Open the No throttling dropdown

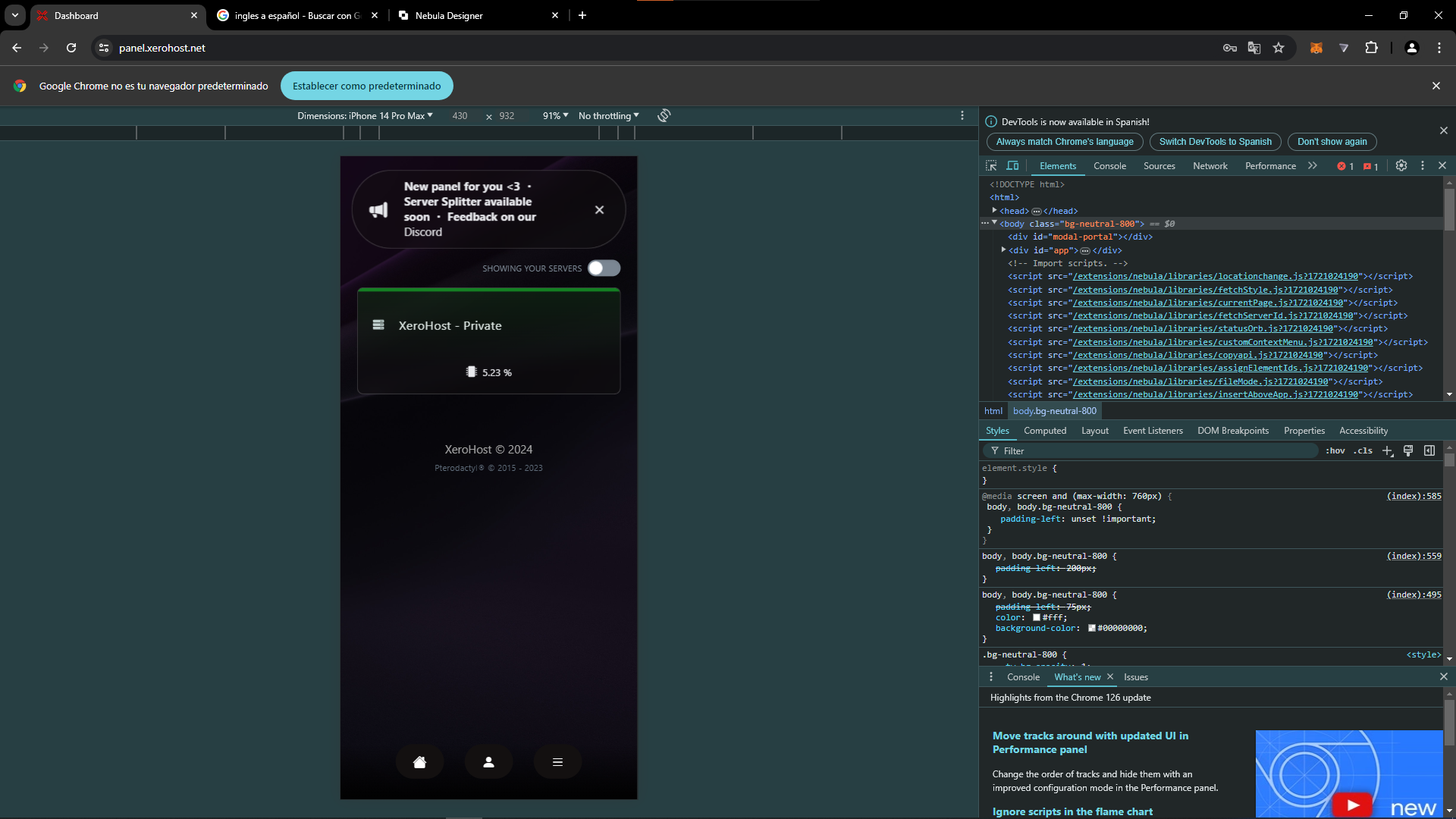pyautogui.click(x=608, y=115)
